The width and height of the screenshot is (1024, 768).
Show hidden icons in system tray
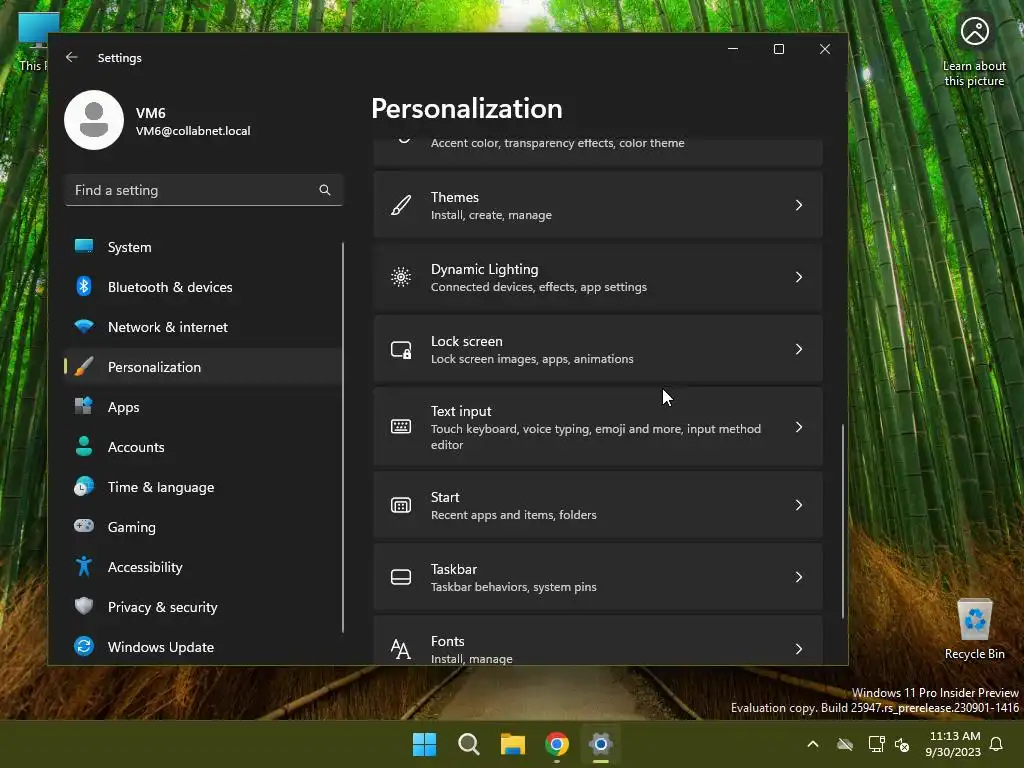coord(813,744)
